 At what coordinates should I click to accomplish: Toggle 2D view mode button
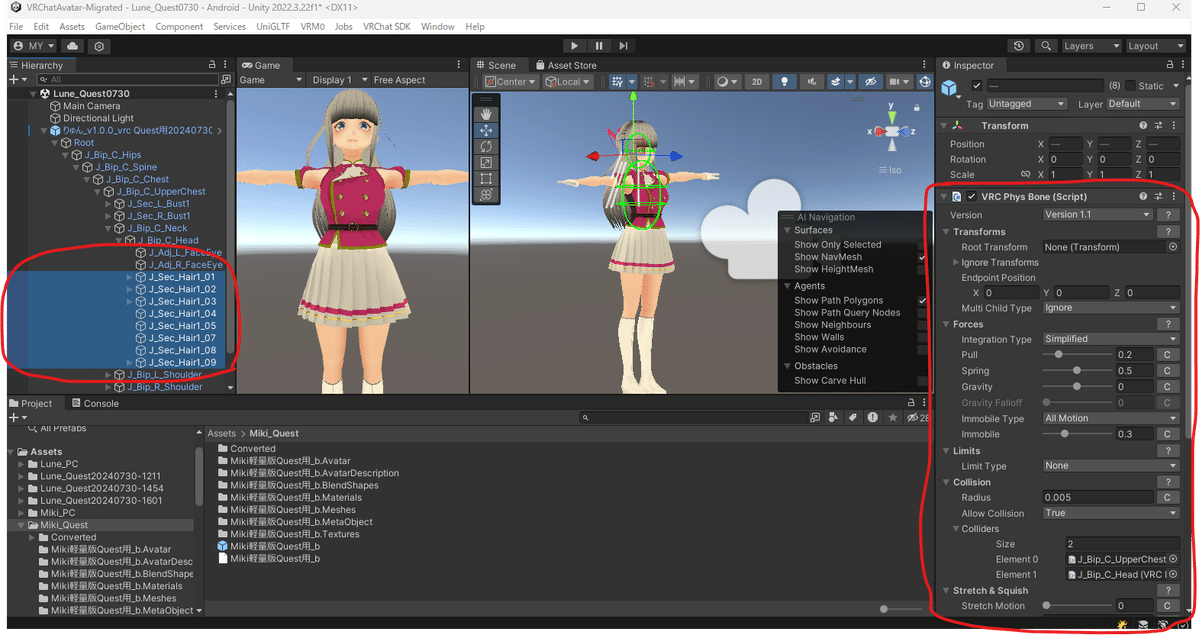(757, 82)
